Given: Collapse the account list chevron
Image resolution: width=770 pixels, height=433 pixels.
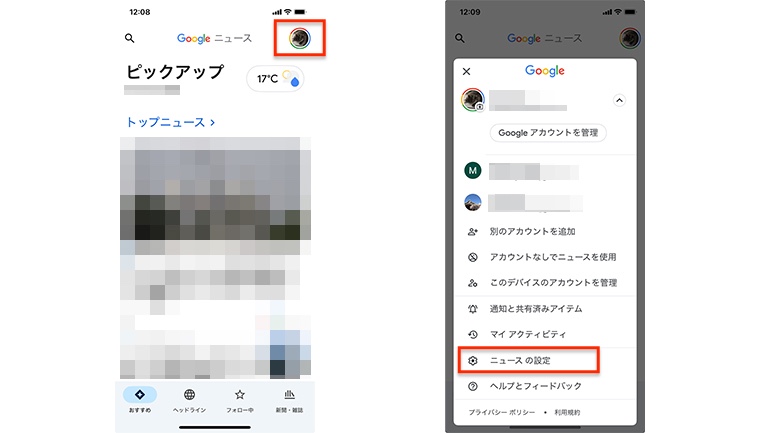Looking at the screenshot, I should [x=619, y=100].
